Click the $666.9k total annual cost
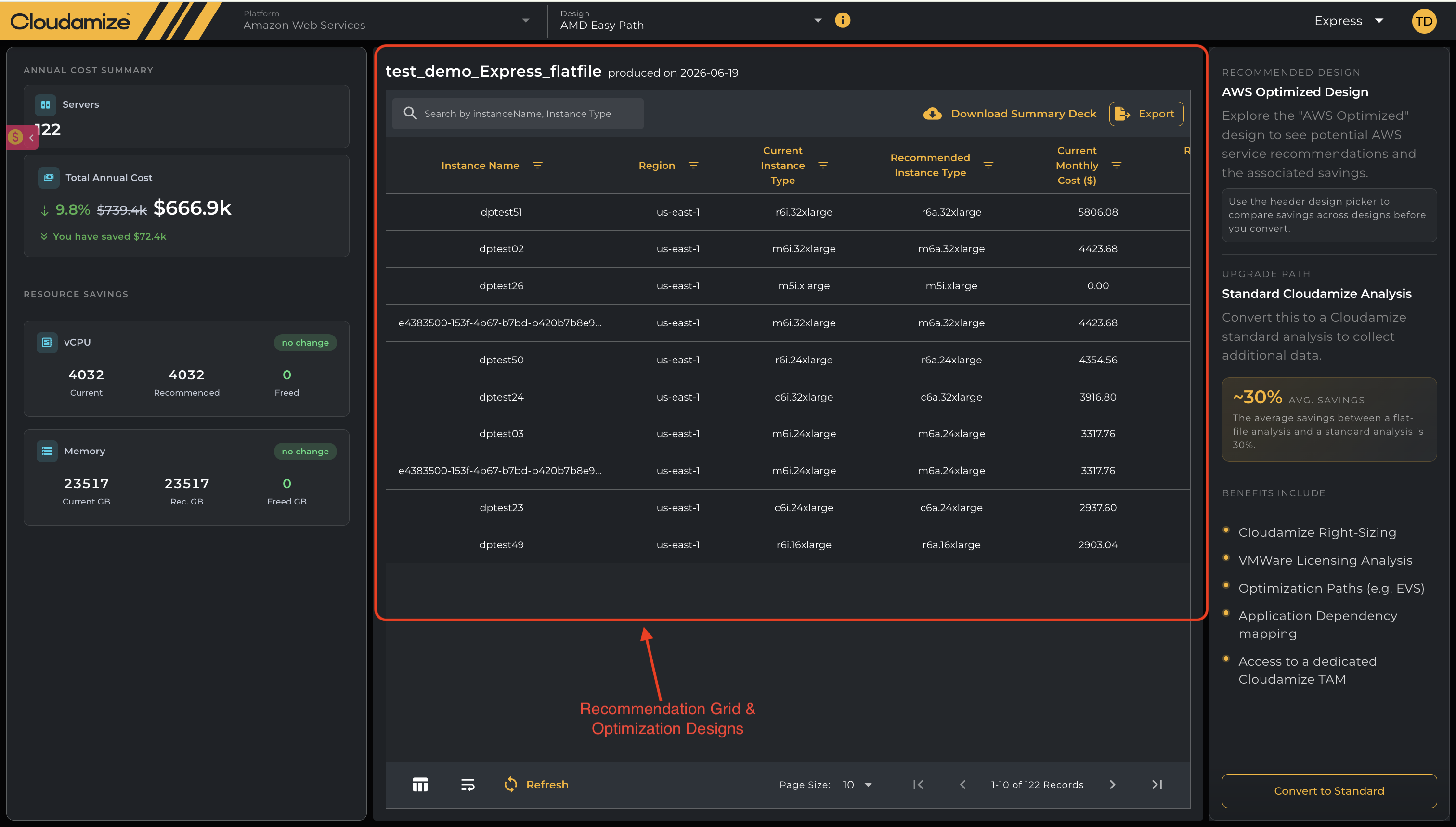Viewport: 1456px width, 827px height. pyautogui.click(x=192, y=208)
